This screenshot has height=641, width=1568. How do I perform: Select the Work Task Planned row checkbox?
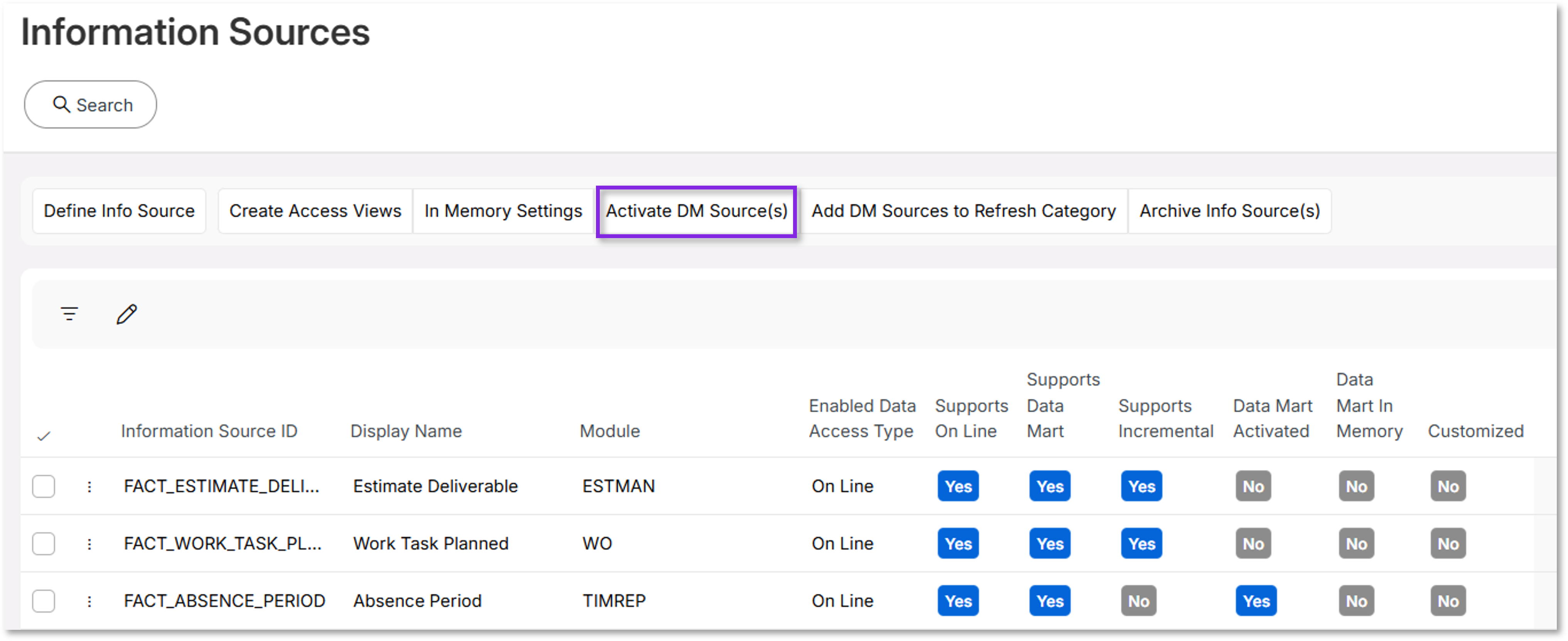[44, 544]
